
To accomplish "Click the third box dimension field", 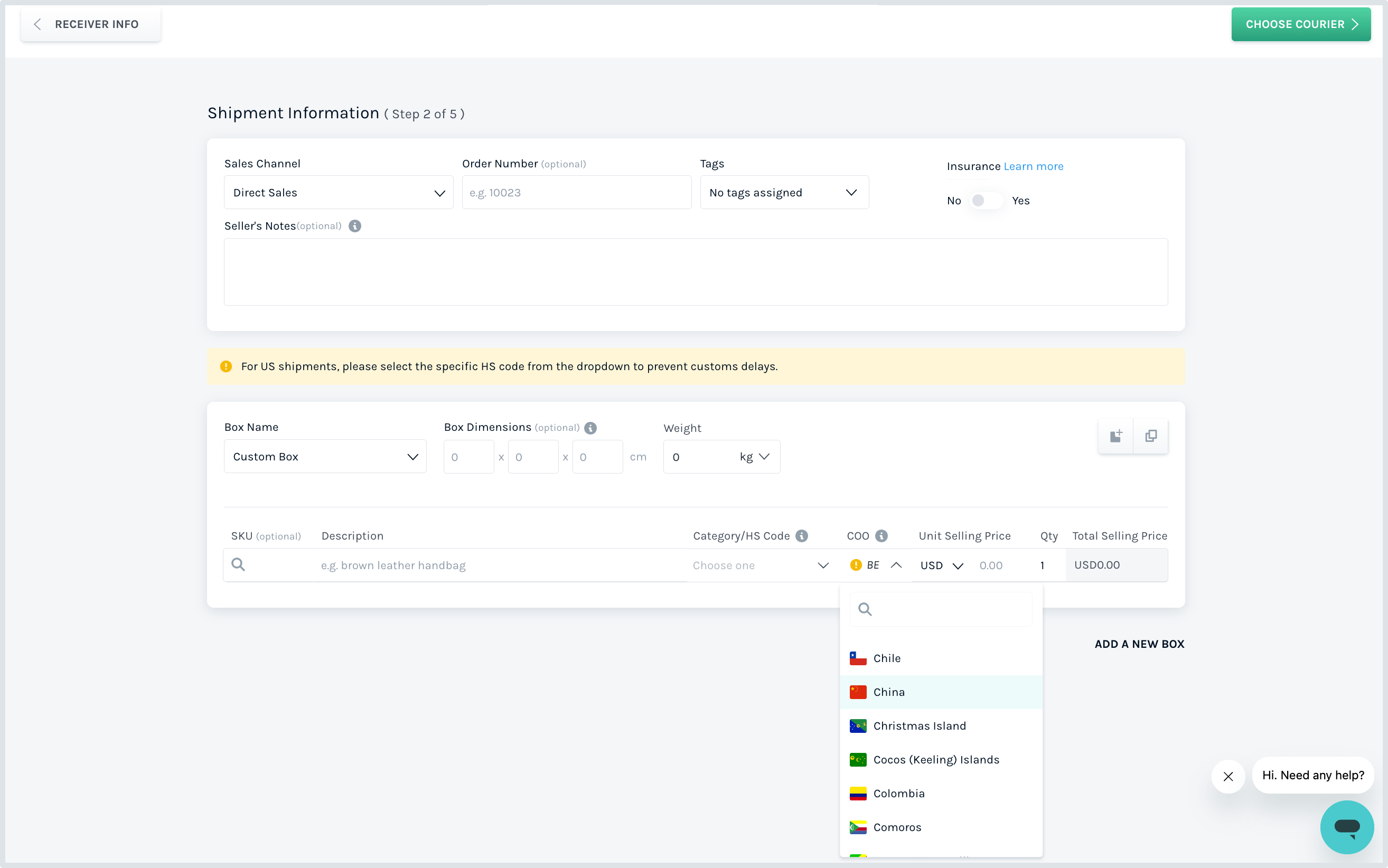I will pyautogui.click(x=597, y=457).
